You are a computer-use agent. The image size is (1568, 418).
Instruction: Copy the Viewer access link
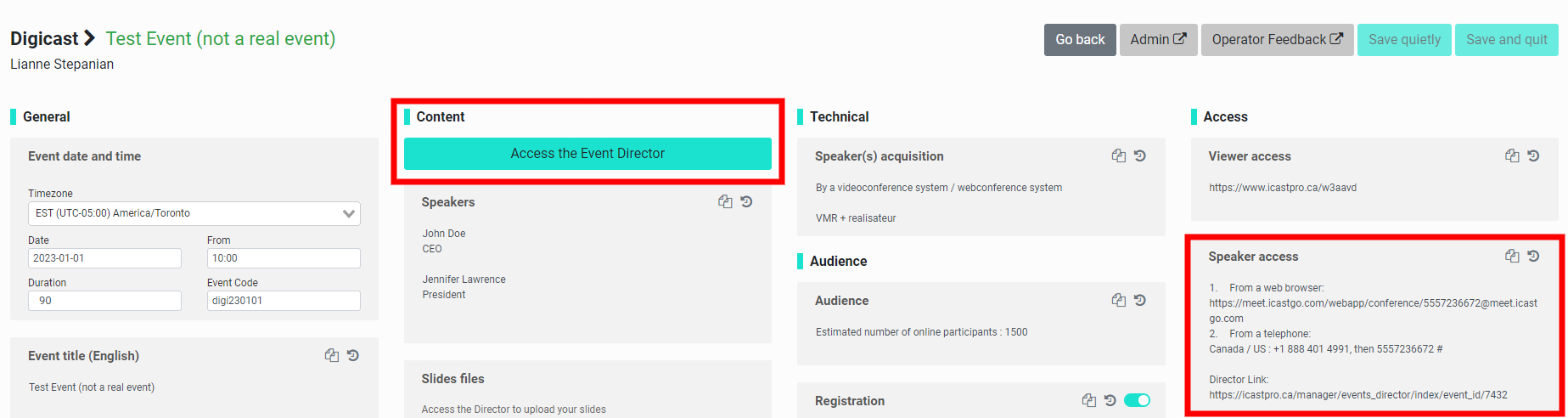click(x=1511, y=156)
